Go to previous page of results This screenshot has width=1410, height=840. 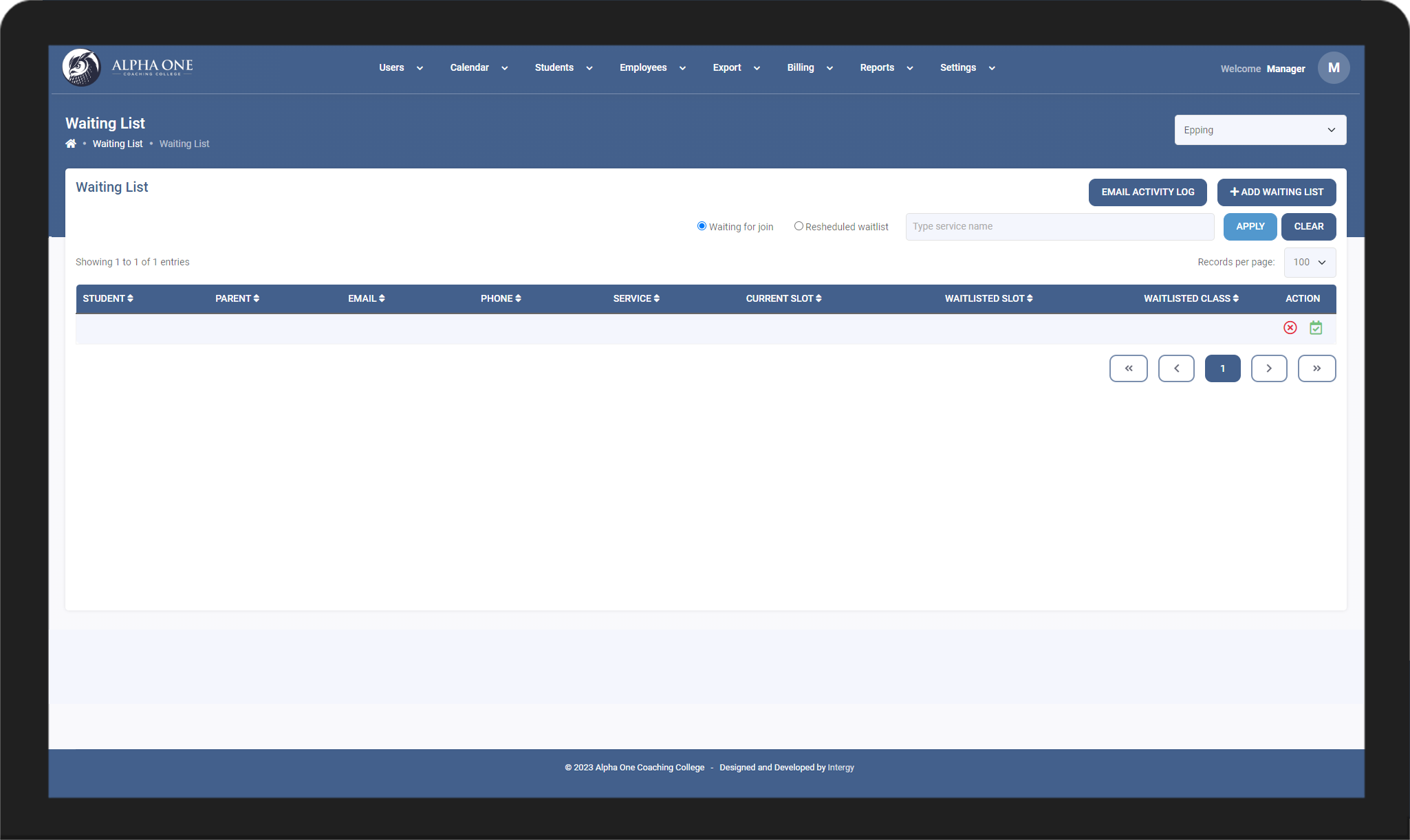coord(1176,368)
